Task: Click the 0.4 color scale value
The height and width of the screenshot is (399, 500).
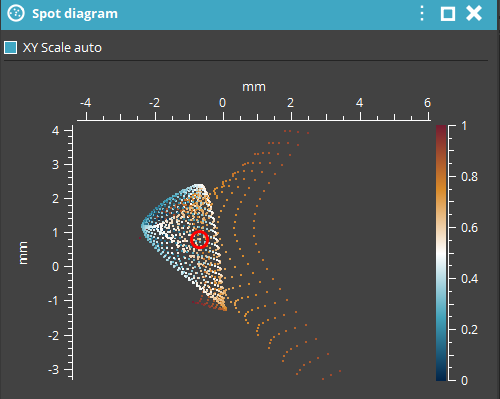Action: 469,279
